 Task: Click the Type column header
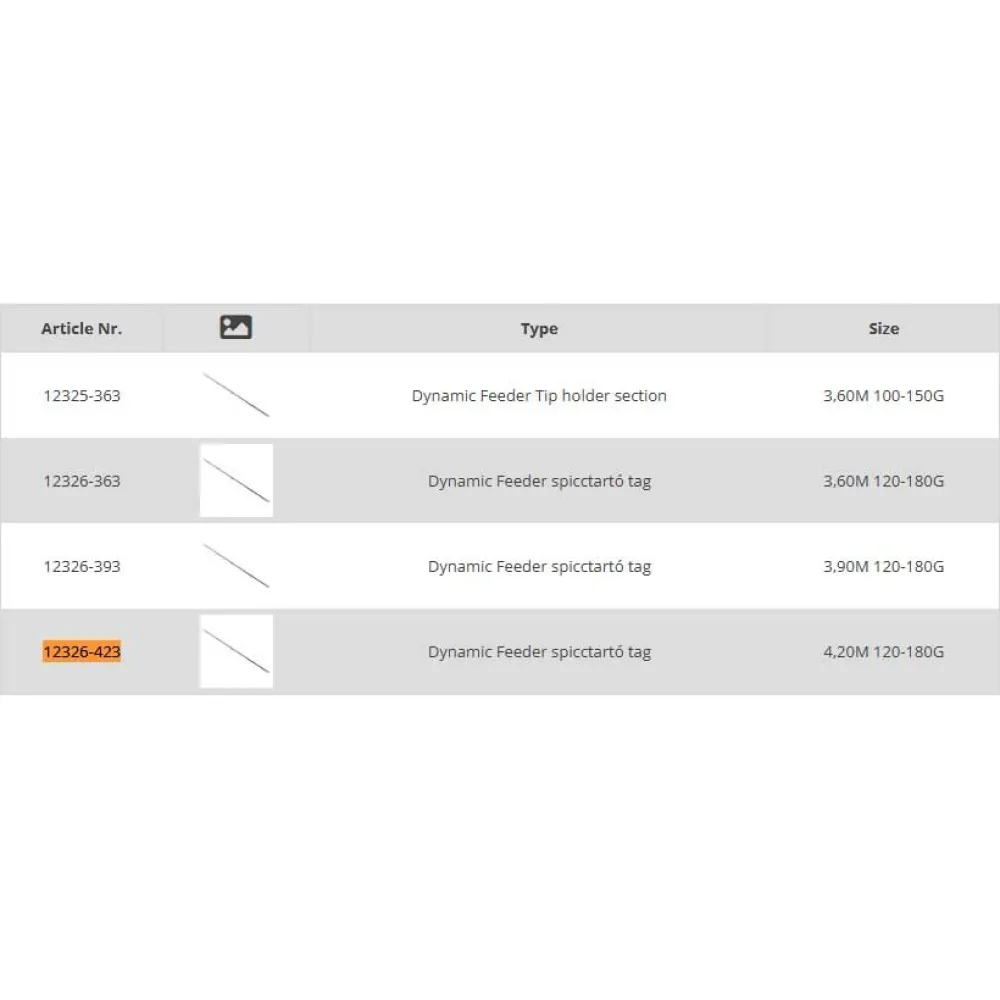[x=539, y=329]
